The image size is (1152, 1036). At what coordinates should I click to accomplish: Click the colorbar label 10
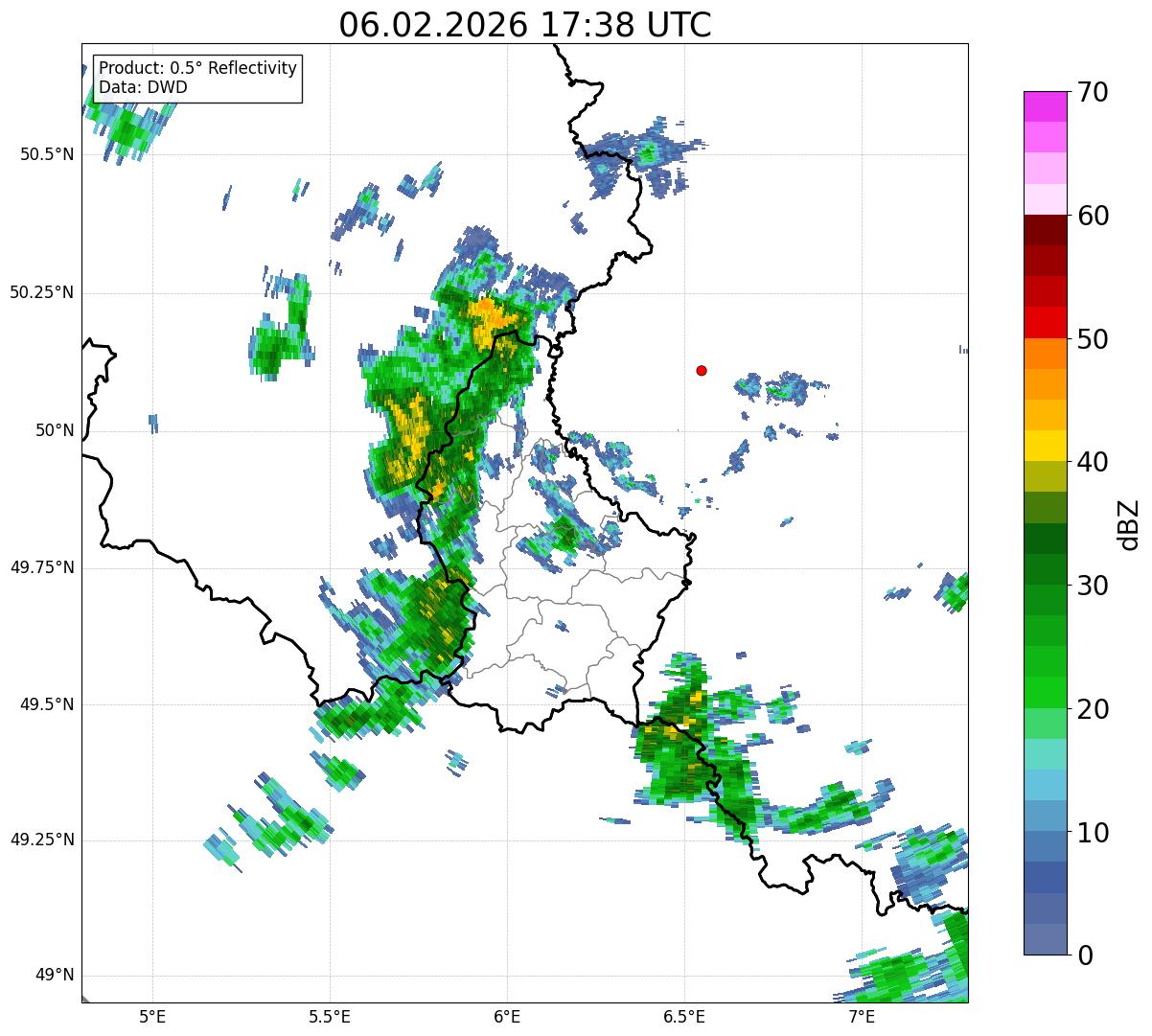pos(1093,833)
